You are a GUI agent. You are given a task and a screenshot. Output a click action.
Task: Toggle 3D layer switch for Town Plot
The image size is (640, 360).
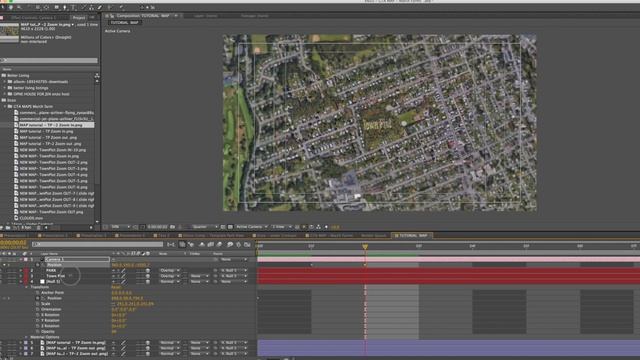point(148,276)
